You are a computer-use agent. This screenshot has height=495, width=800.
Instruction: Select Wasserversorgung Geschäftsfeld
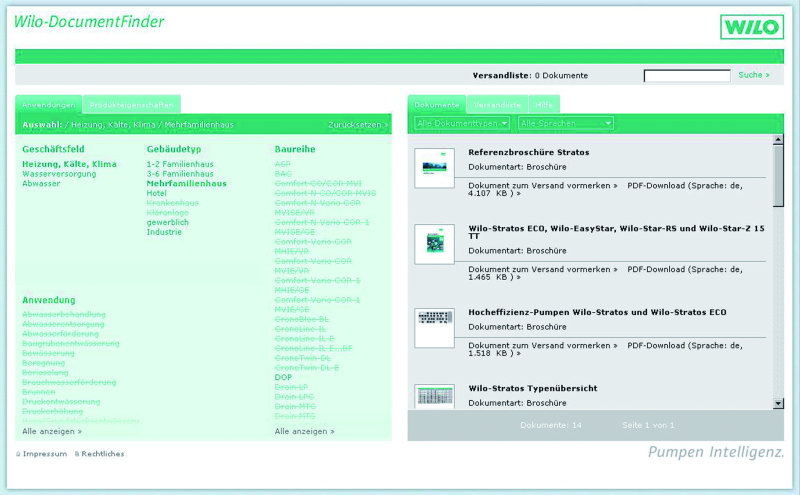[x=59, y=174]
